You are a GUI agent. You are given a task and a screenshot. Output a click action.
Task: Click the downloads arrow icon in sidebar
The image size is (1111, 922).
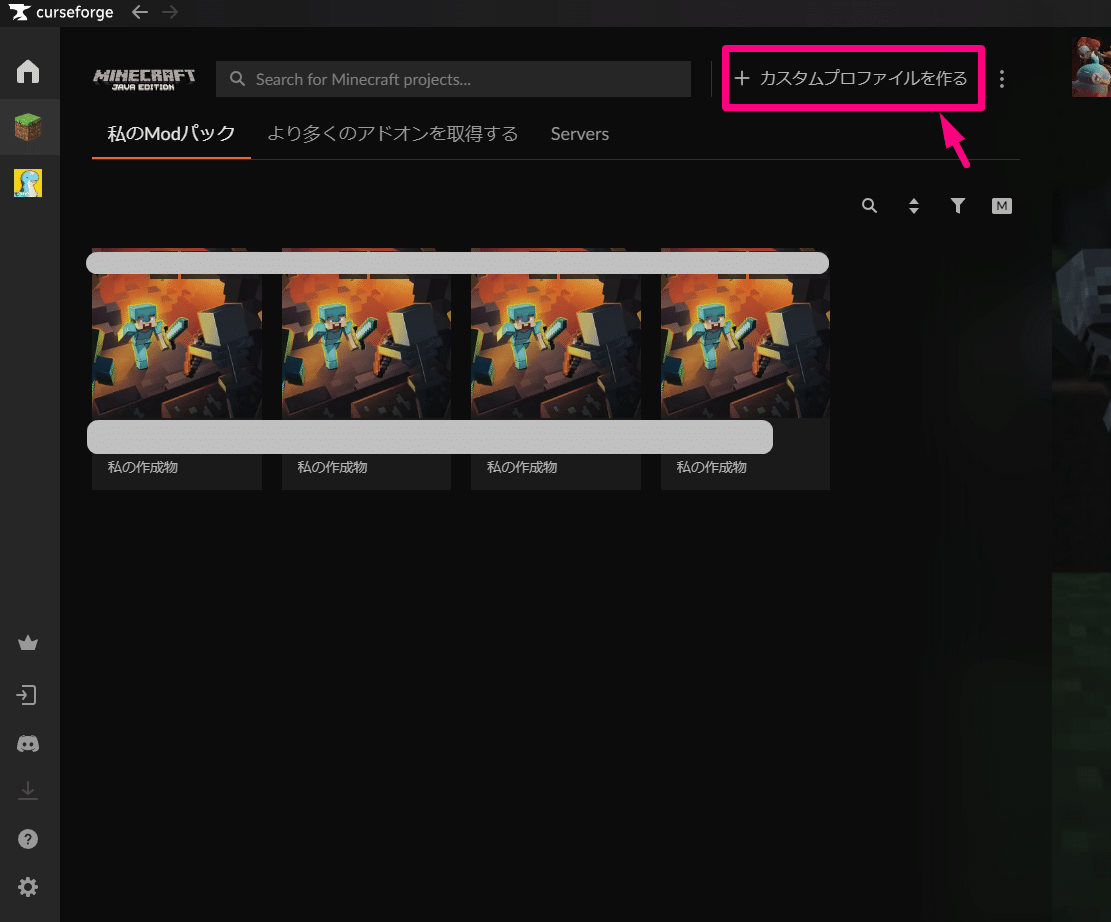pos(28,790)
